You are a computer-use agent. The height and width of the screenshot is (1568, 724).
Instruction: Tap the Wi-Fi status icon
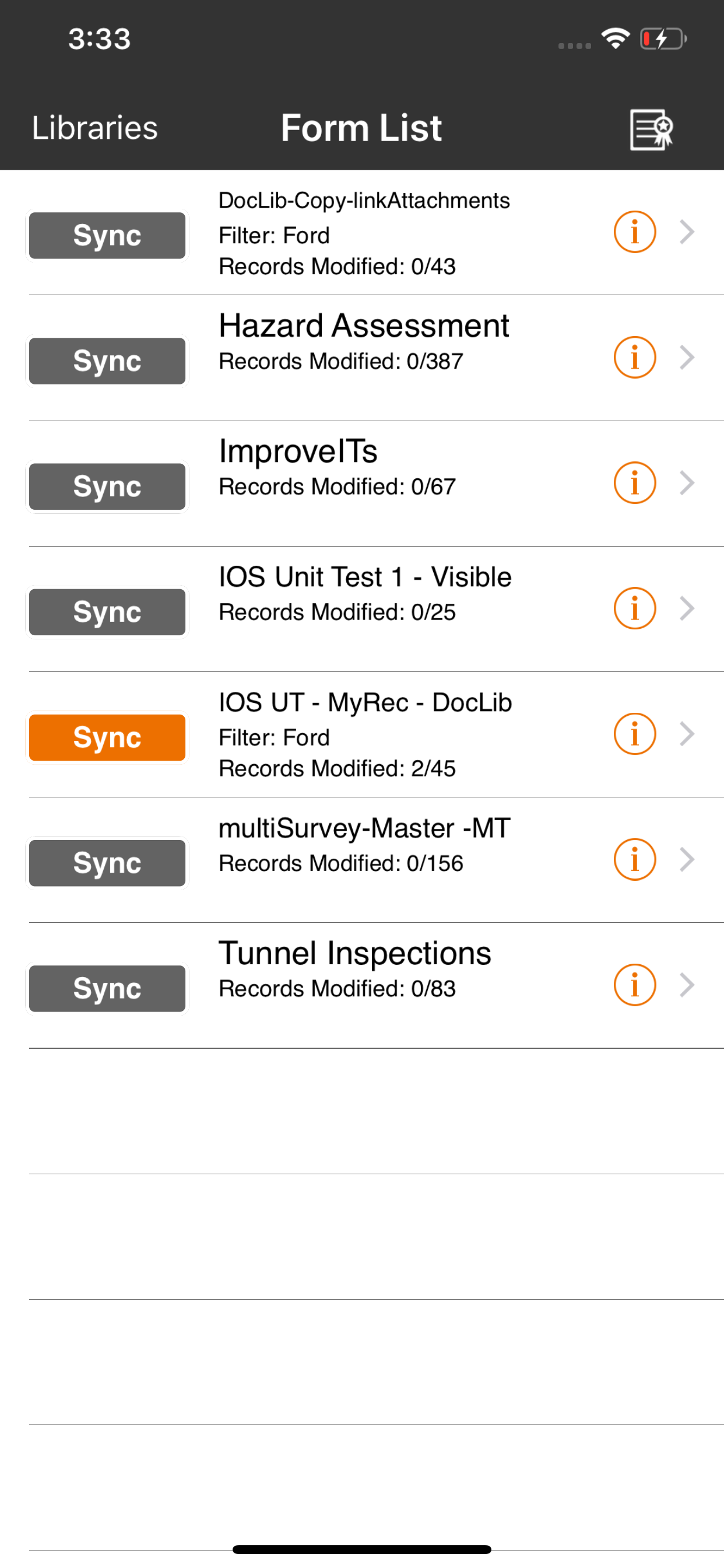(615, 38)
